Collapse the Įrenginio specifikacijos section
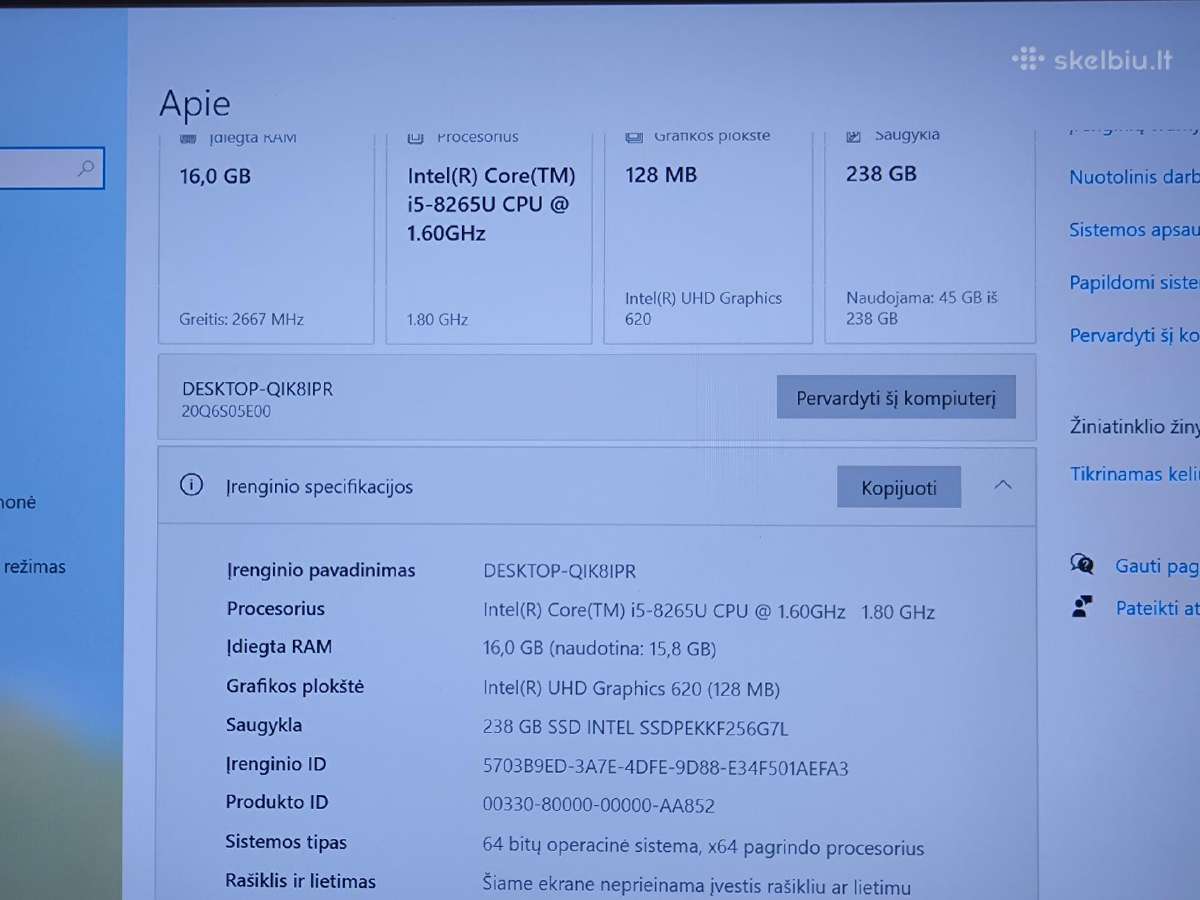The image size is (1200, 900). click(x=1003, y=485)
